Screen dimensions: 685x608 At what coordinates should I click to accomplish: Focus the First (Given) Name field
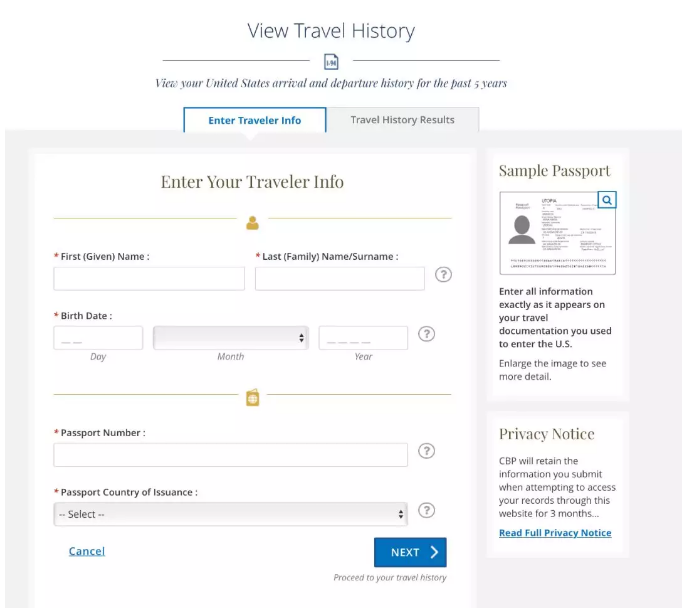(149, 278)
